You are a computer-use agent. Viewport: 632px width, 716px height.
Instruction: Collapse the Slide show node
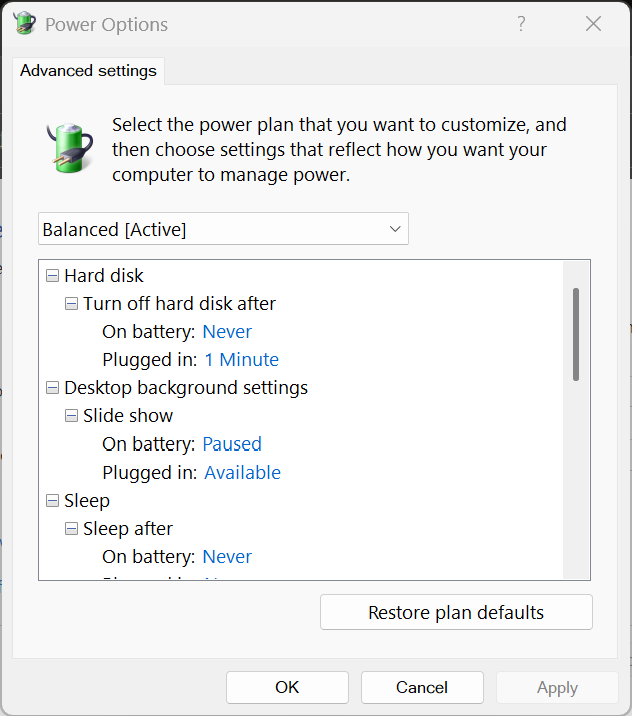click(x=71, y=415)
